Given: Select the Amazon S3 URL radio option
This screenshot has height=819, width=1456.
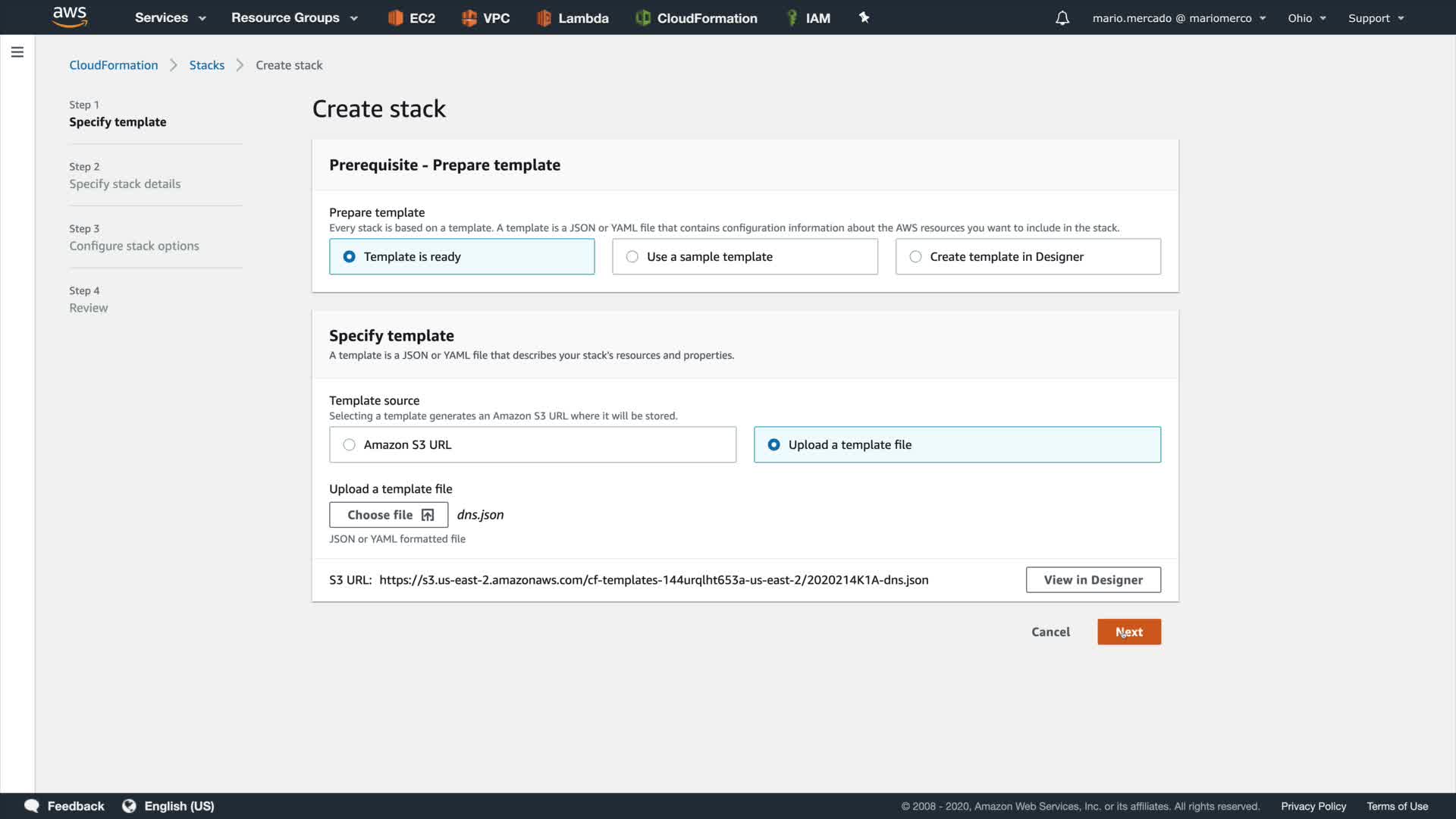Looking at the screenshot, I should click(350, 445).
